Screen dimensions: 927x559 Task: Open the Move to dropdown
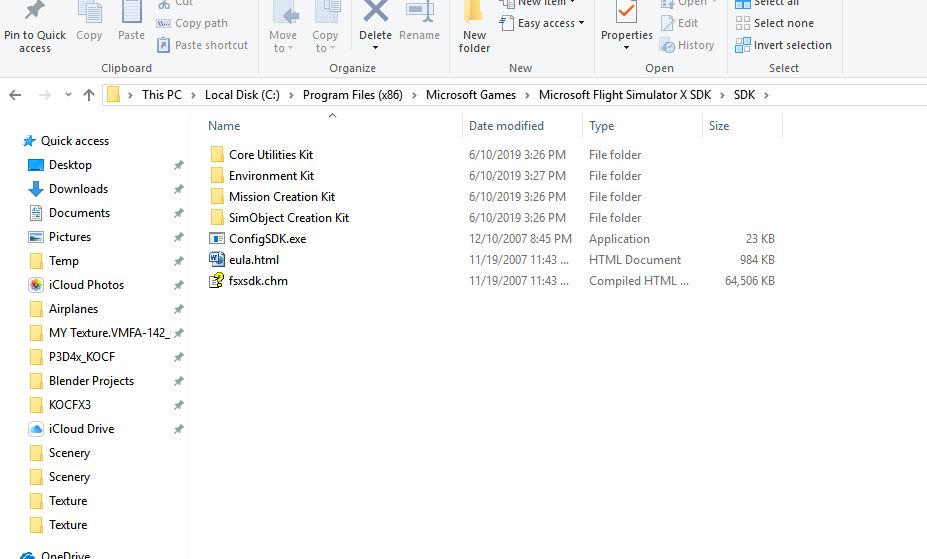coord(283,28)
